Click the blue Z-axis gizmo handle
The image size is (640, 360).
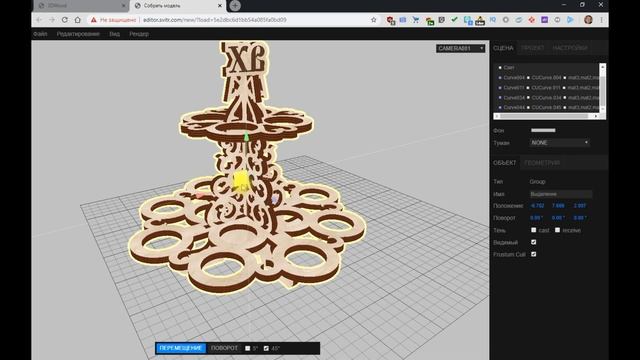(x=275, y=199)
